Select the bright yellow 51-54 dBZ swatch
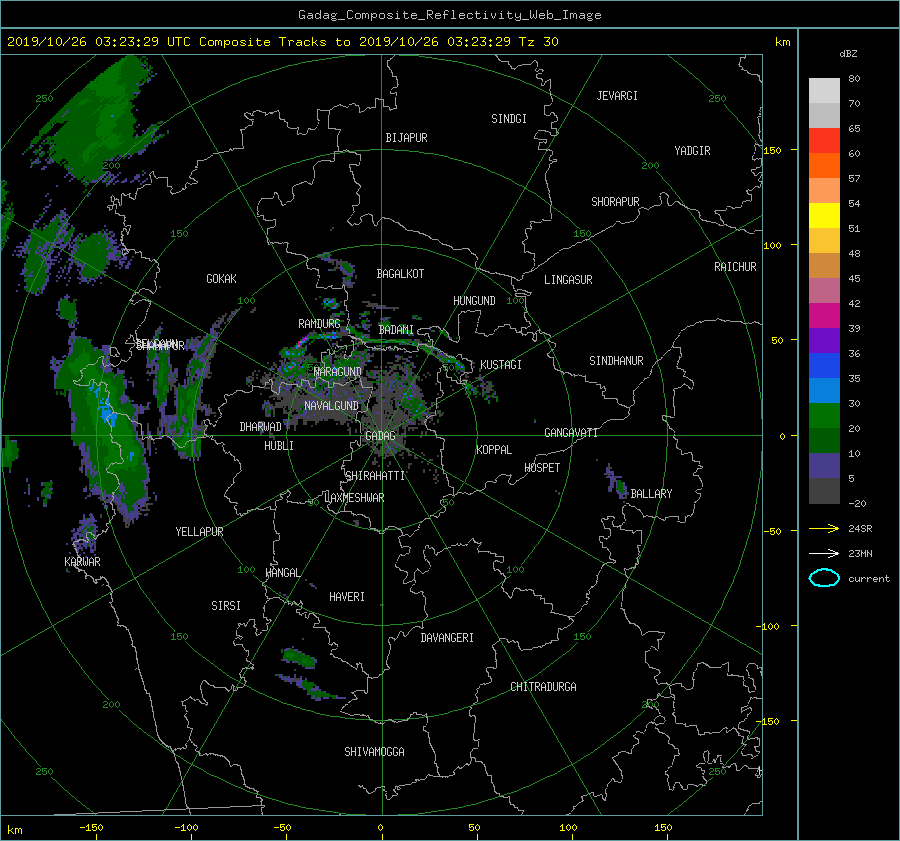The height and width of the screenshot is (841, 900). pos(824,216)
